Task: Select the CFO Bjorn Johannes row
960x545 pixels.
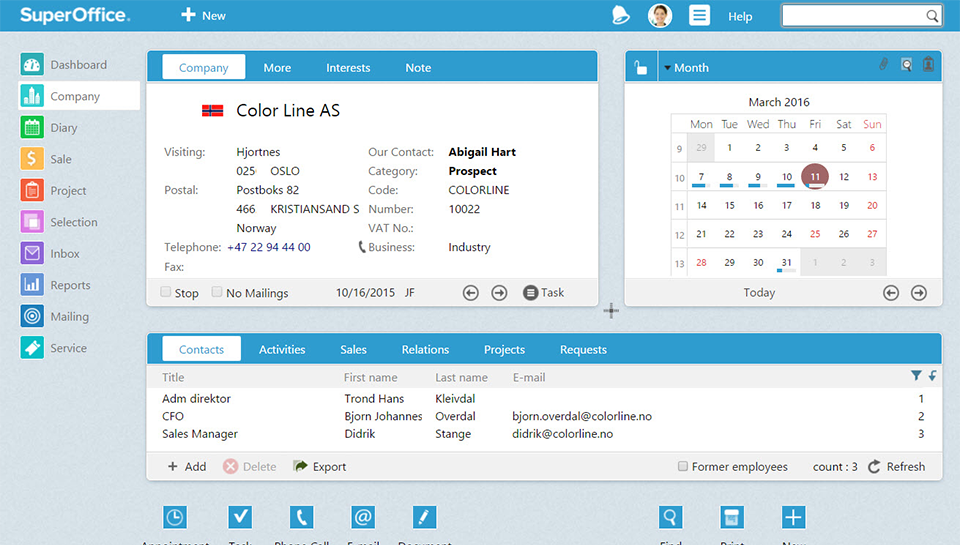Action: click(x=544, y=416)
